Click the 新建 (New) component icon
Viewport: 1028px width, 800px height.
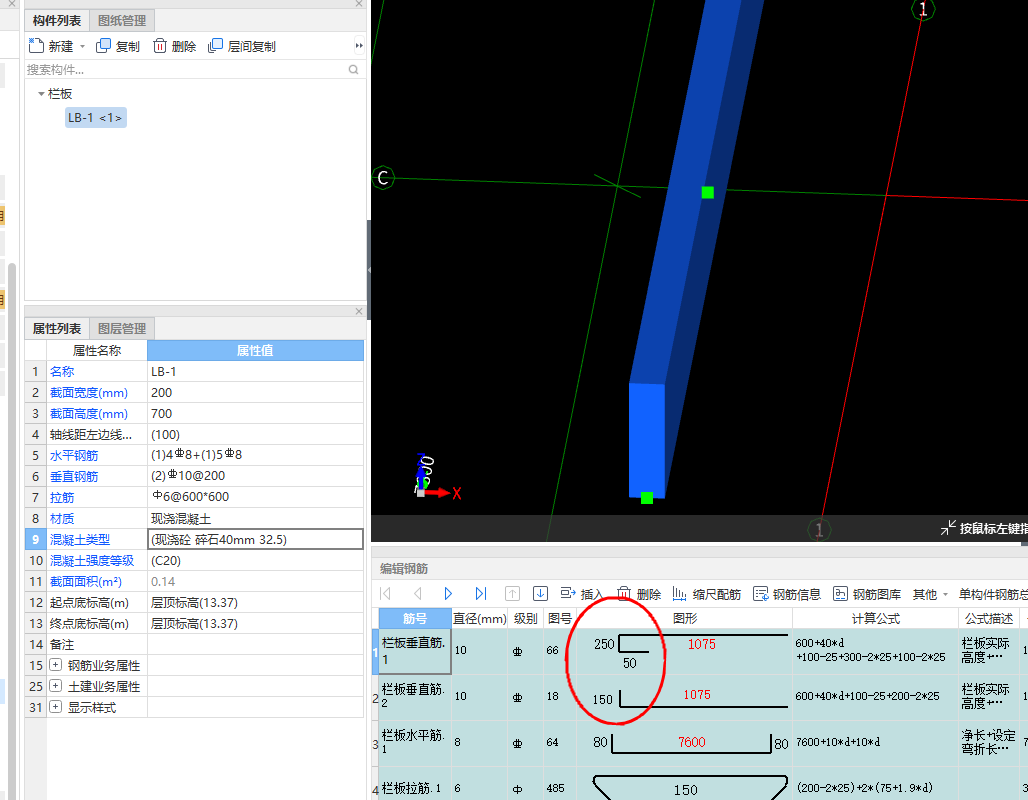[x=36, y=46]
